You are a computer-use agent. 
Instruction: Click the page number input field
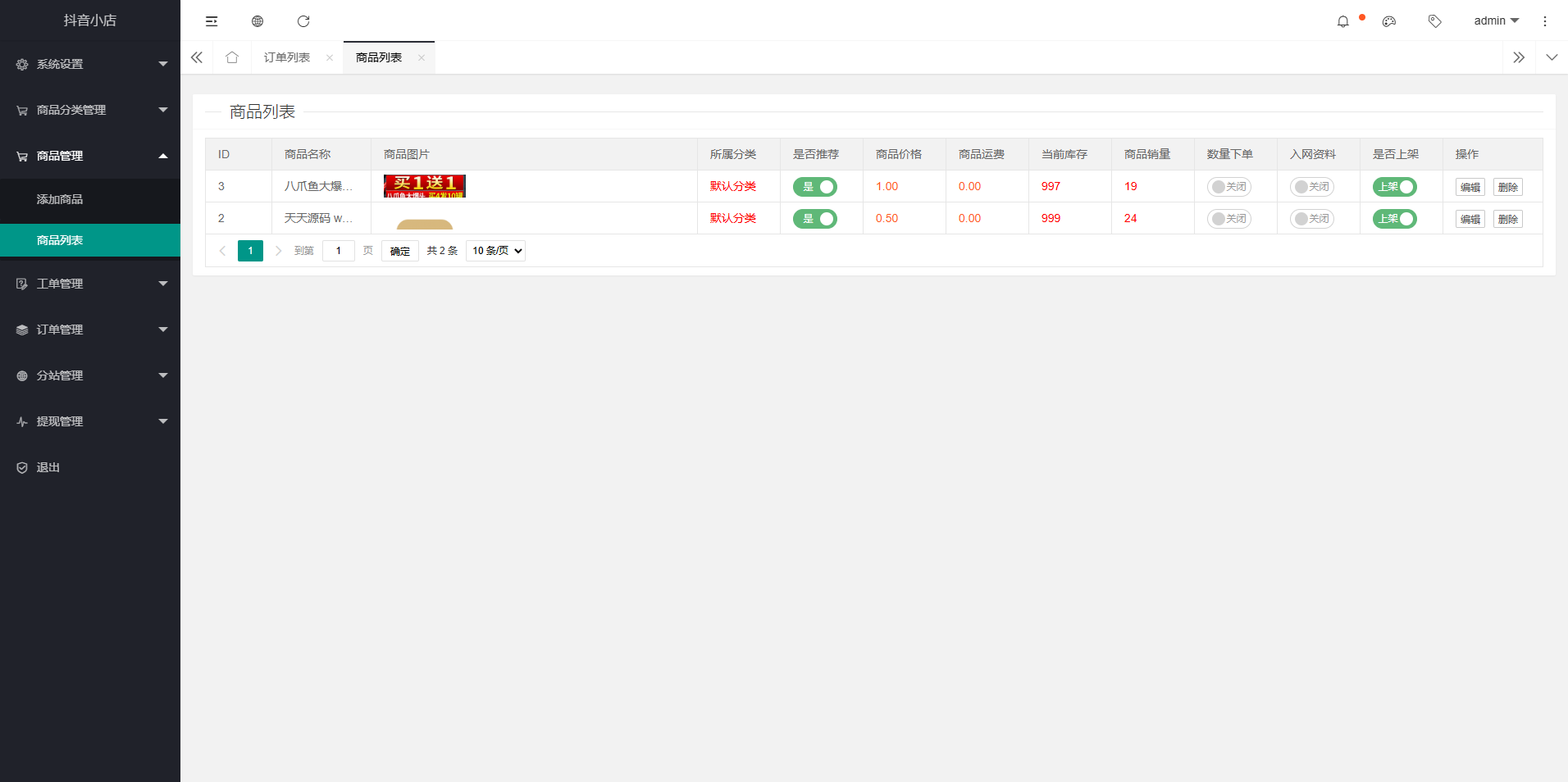coord(338,251)
